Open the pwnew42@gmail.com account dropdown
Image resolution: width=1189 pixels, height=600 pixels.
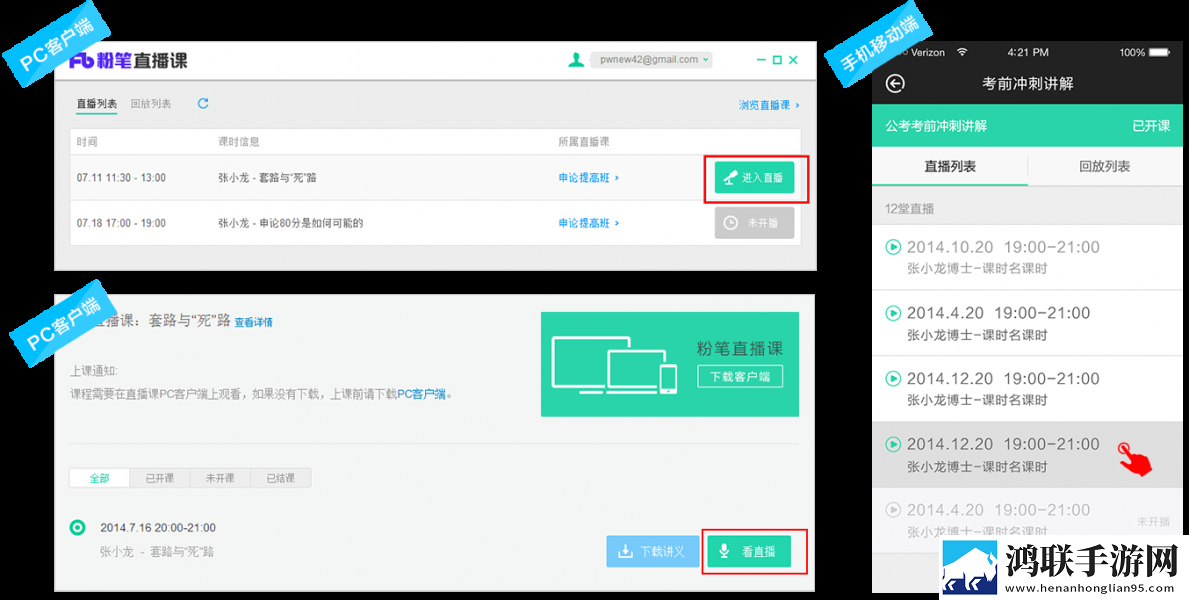tap(651, 60)
